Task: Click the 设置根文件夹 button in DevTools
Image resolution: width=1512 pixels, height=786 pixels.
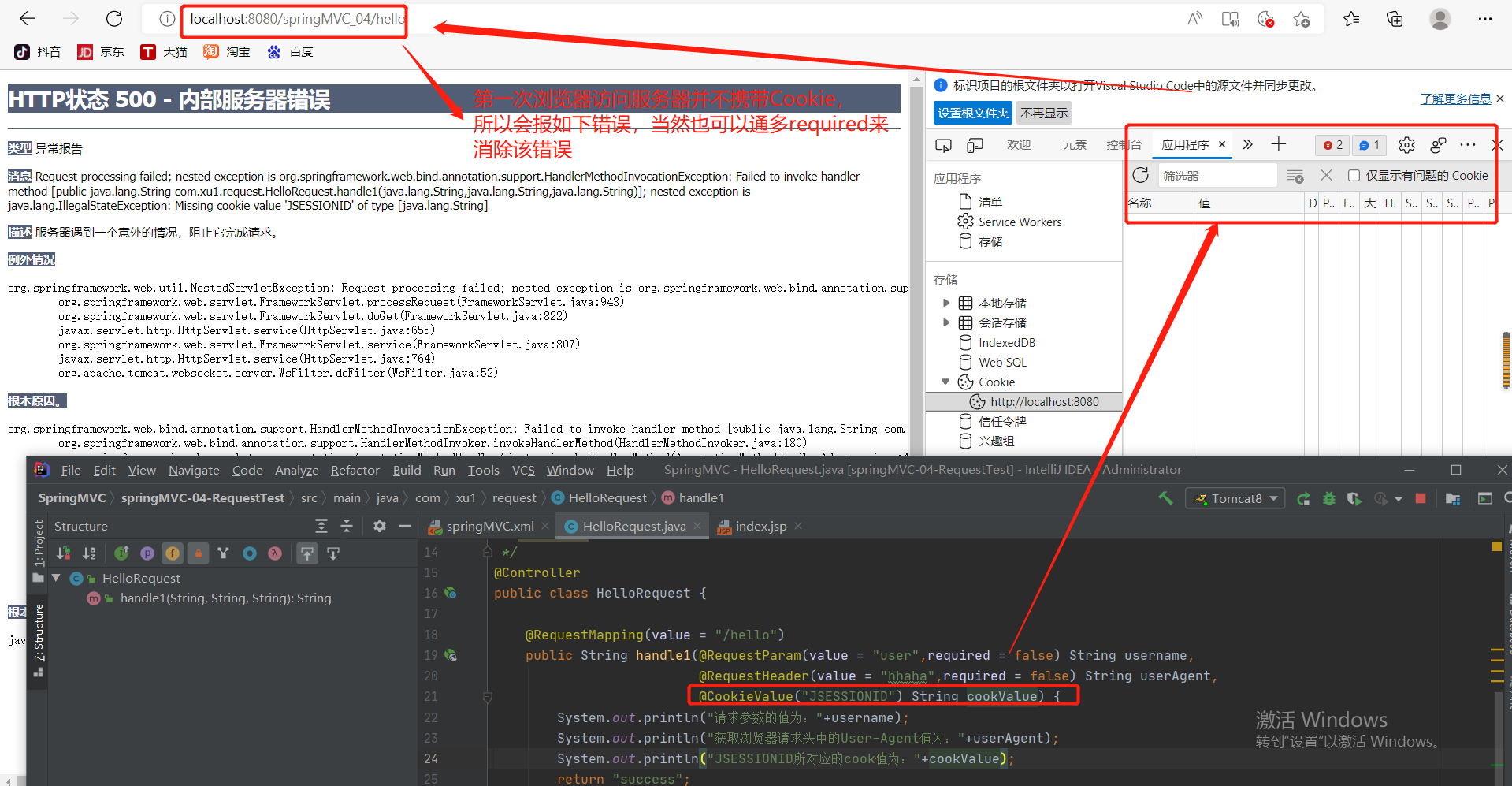Action: [x=973, y=113]
